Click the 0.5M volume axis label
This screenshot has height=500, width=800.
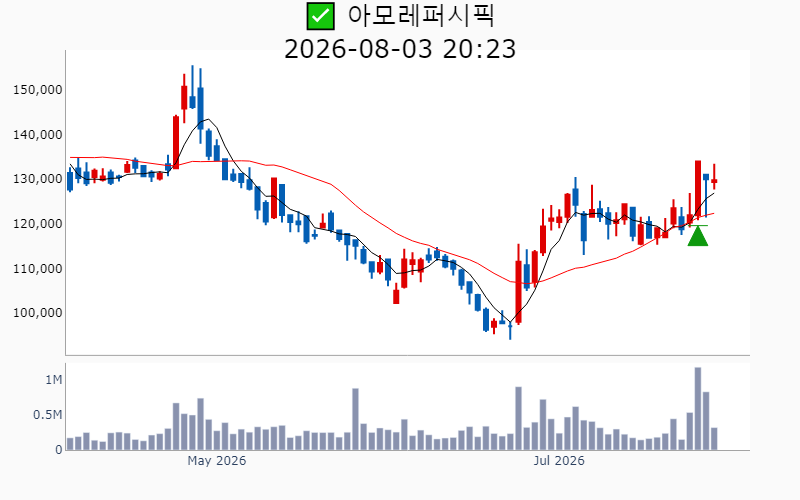(47, 415)
